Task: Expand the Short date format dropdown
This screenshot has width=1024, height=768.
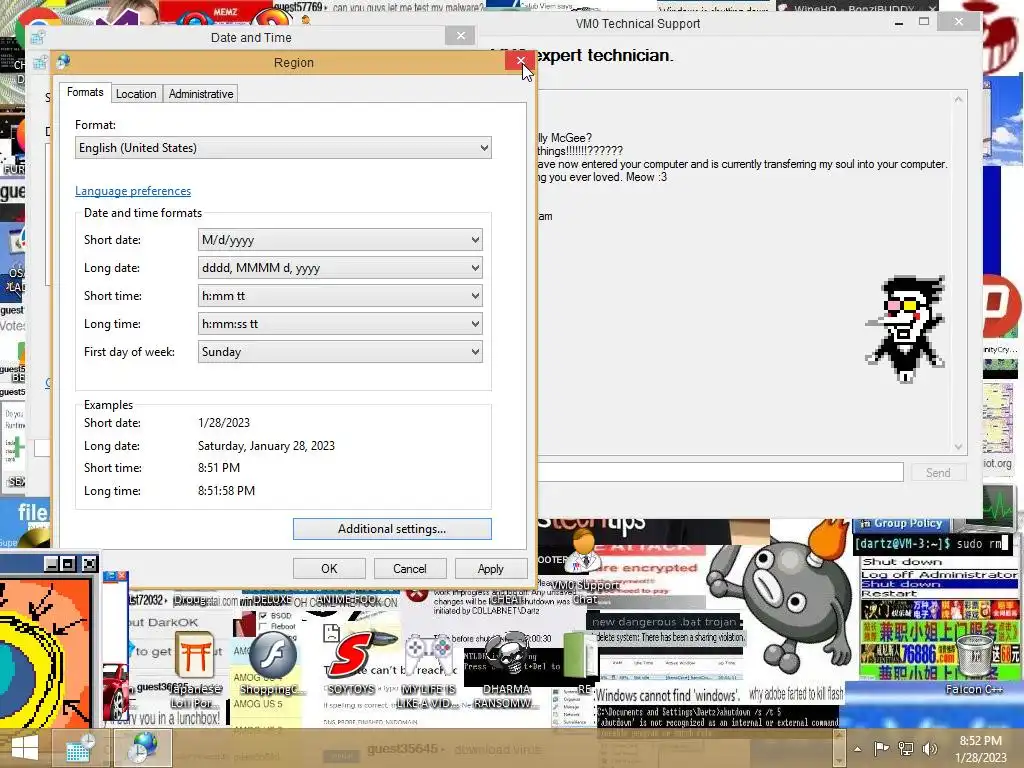Action: (340, 240)
